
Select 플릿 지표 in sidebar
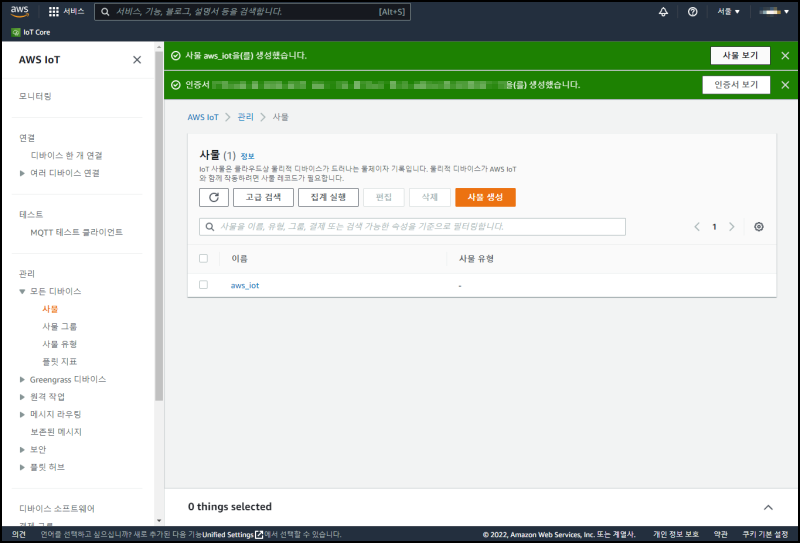(x=59, y=361)
